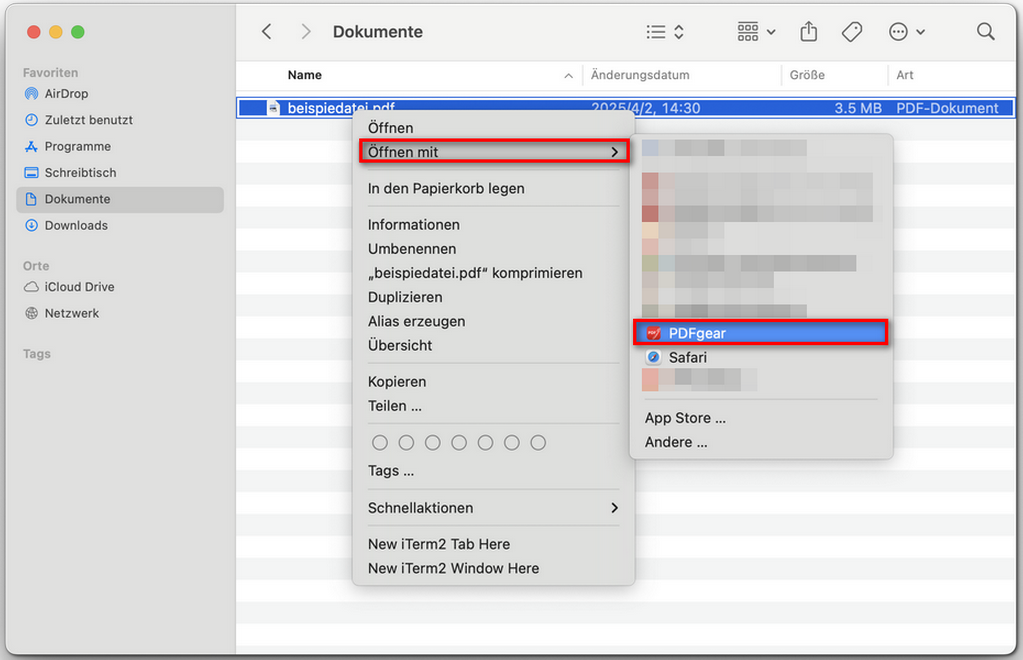The width and height of the screenshot is (1023, 660).
Task: Click the back navigation arrow
Action: [x=266, y=31]
